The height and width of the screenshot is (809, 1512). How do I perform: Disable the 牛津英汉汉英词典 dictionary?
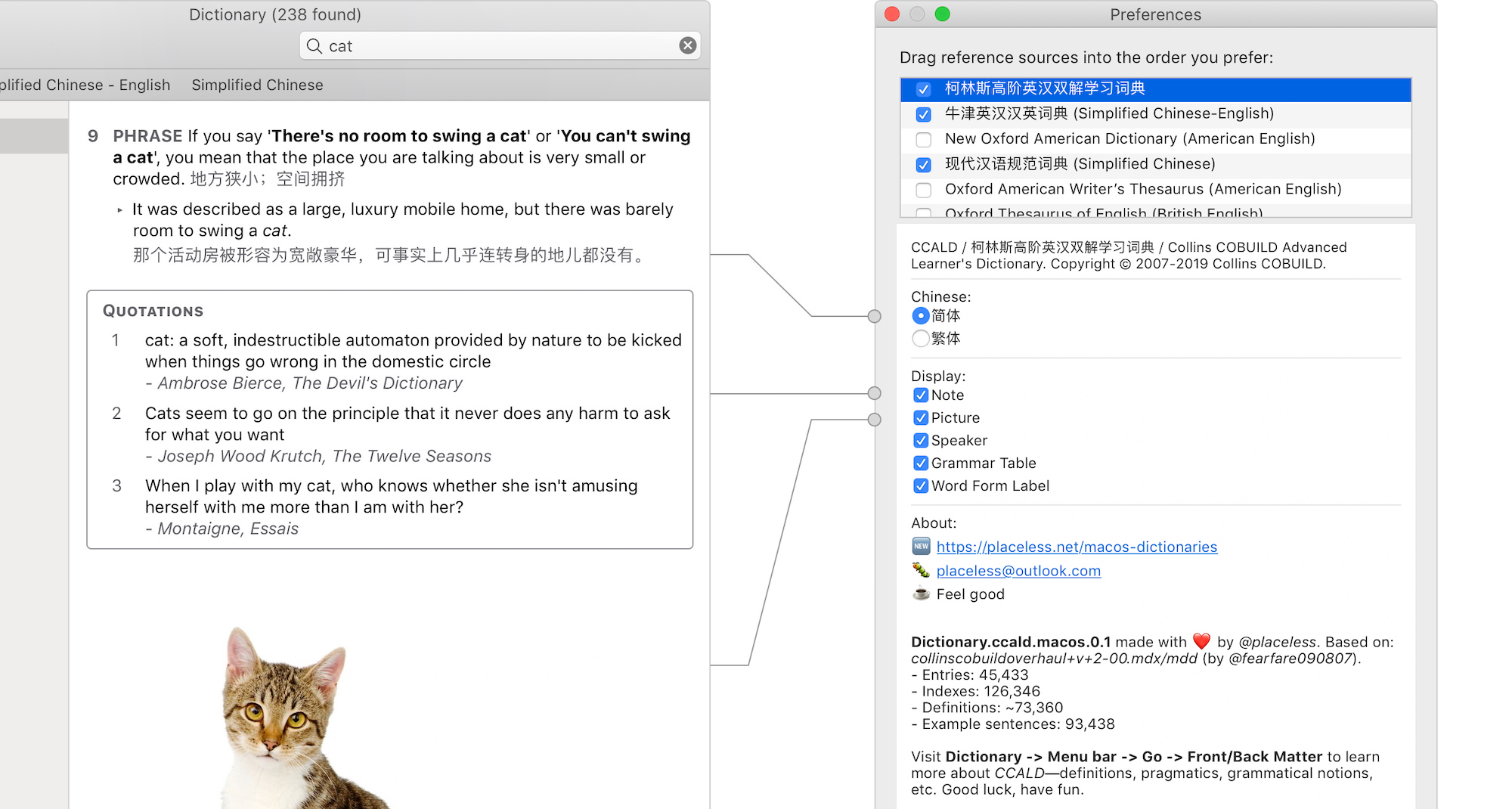click(x=923, y=114)
